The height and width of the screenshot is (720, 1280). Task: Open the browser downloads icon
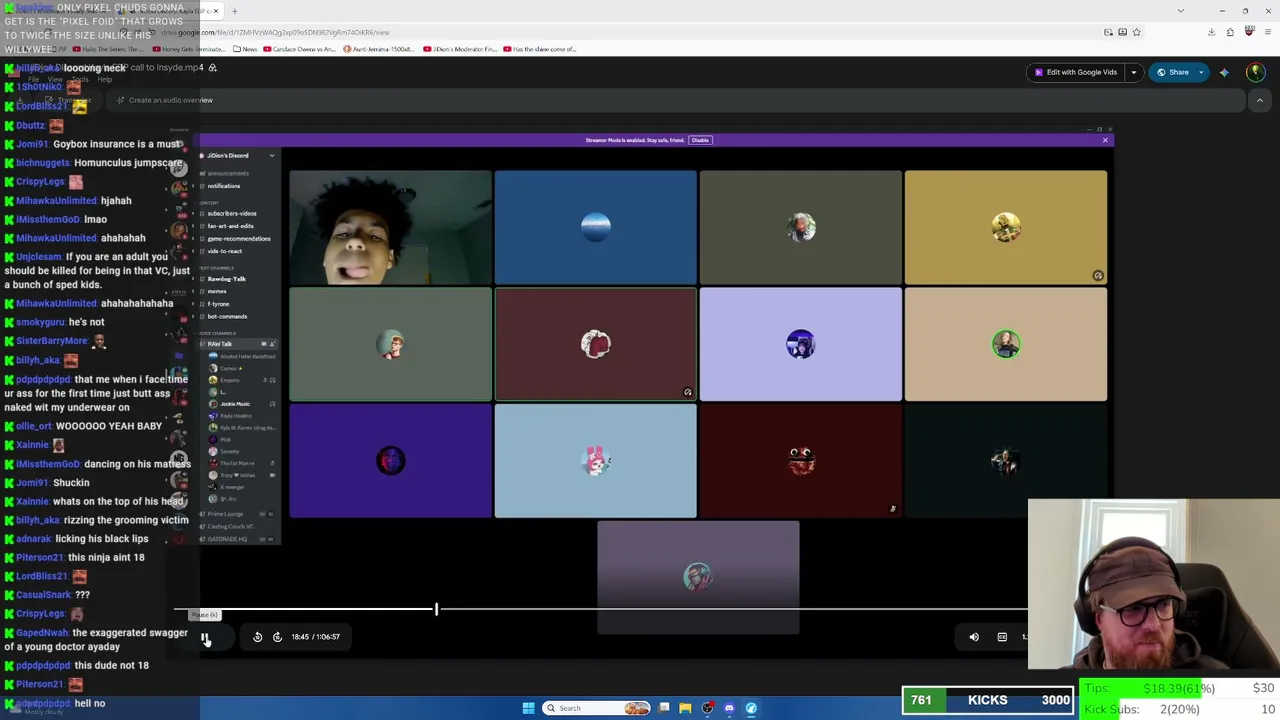point(1211,32)
